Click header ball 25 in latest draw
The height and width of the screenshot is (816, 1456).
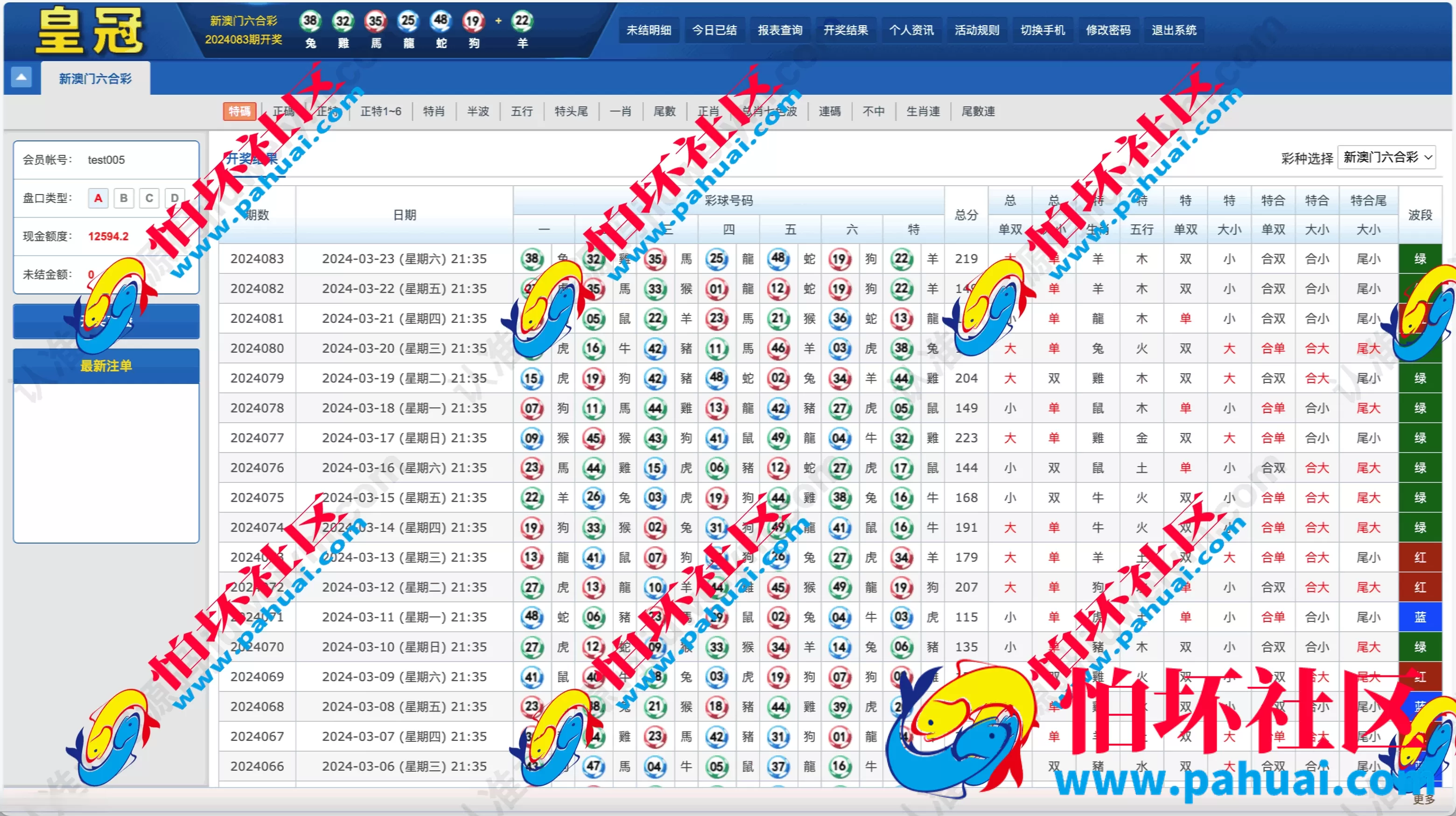click(x=408, y=21)
